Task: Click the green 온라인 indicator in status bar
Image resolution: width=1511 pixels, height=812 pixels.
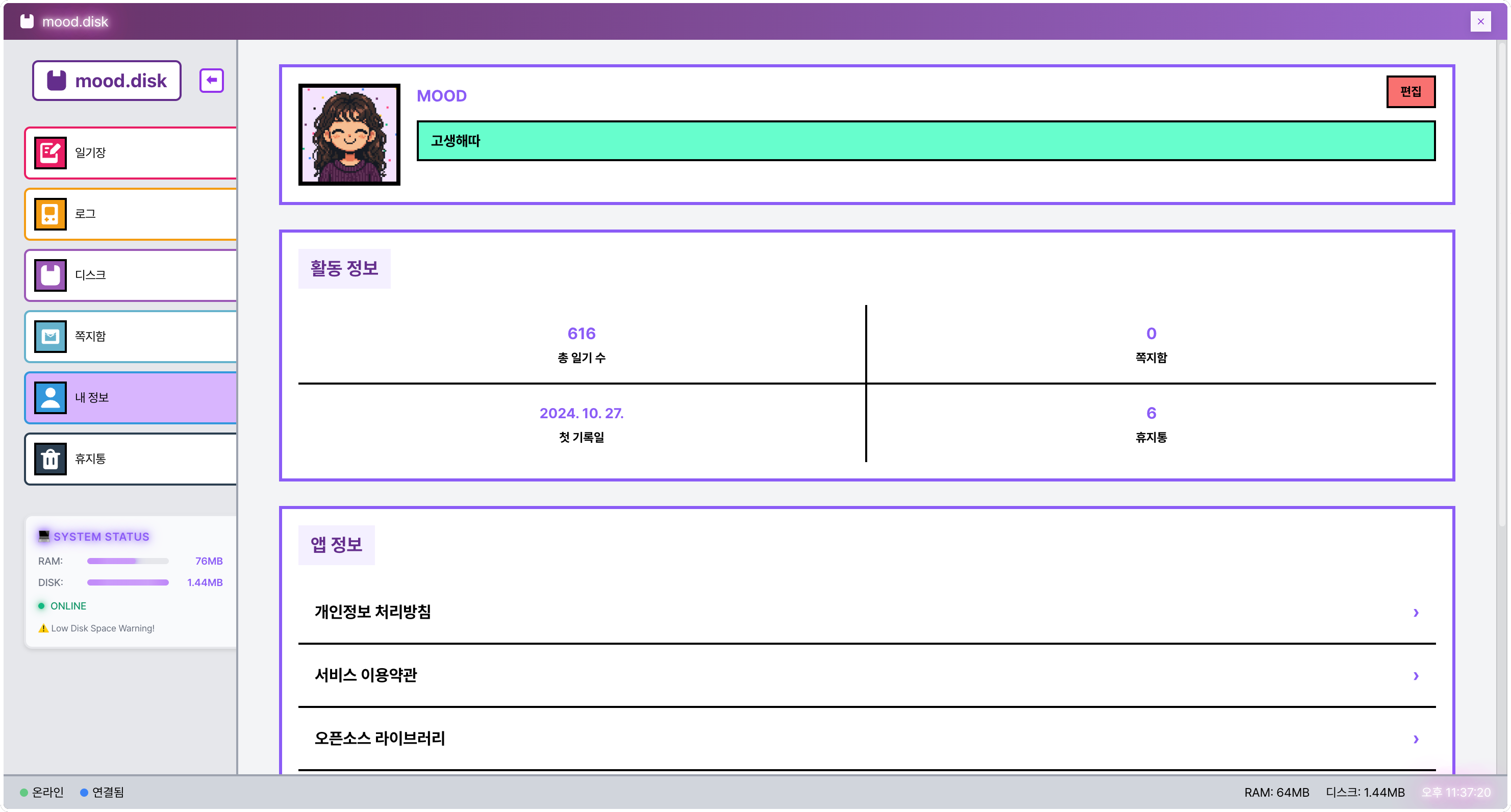Action: (x=24, y=793)
